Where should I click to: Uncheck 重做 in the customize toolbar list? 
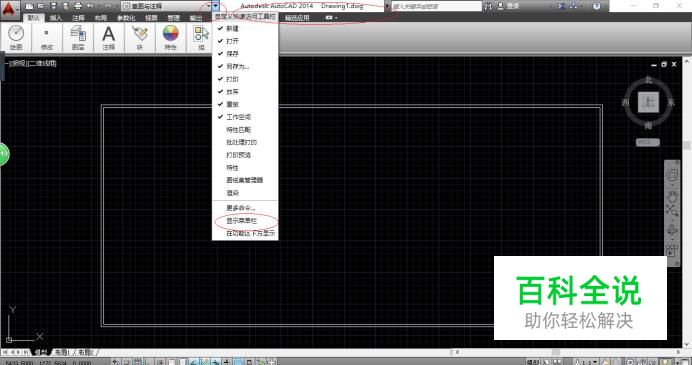[x=245, y=105]
